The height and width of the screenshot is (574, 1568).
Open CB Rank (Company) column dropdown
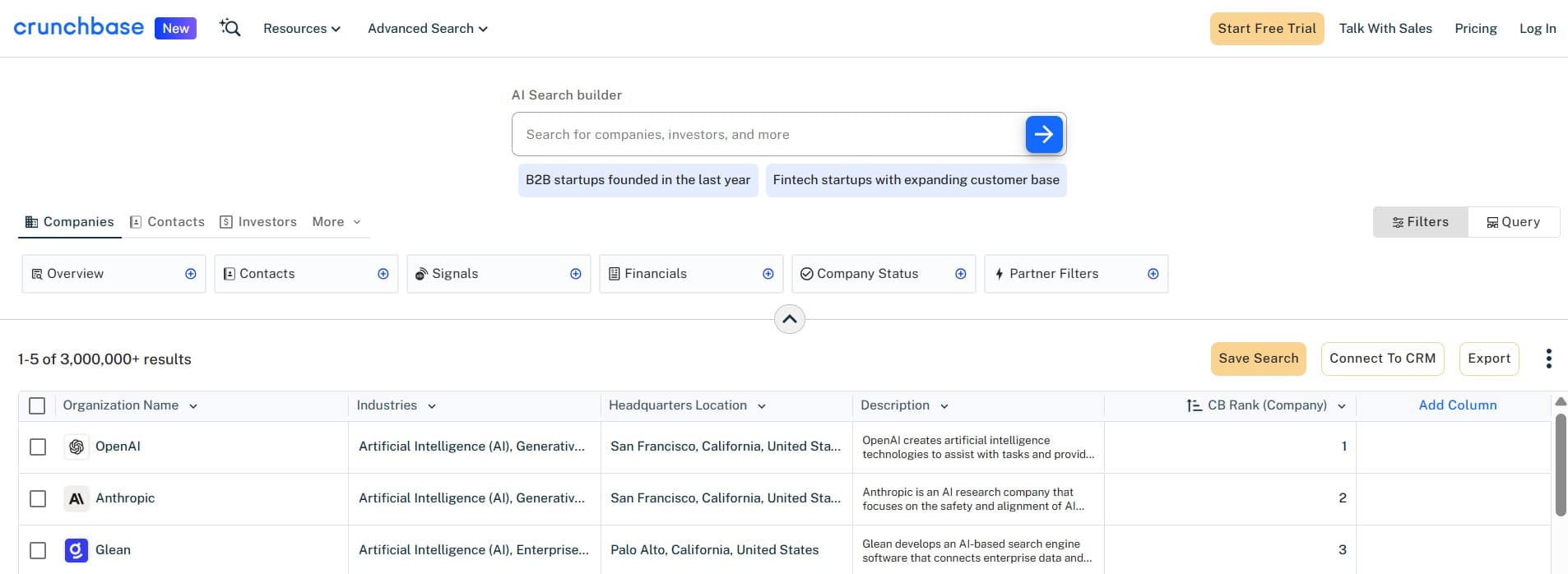click(1342, 405)
